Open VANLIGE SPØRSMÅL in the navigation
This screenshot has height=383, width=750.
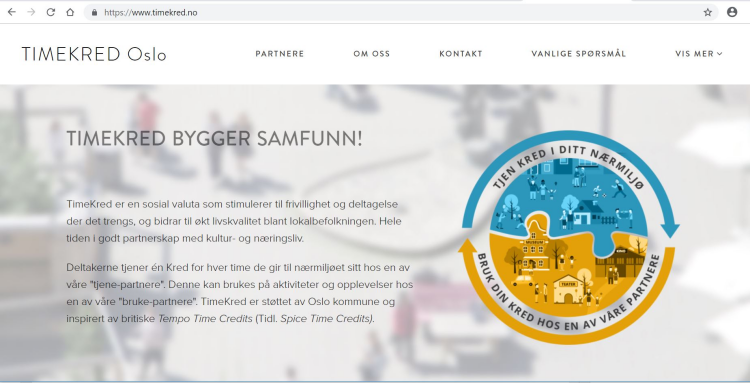click(579, 54)
